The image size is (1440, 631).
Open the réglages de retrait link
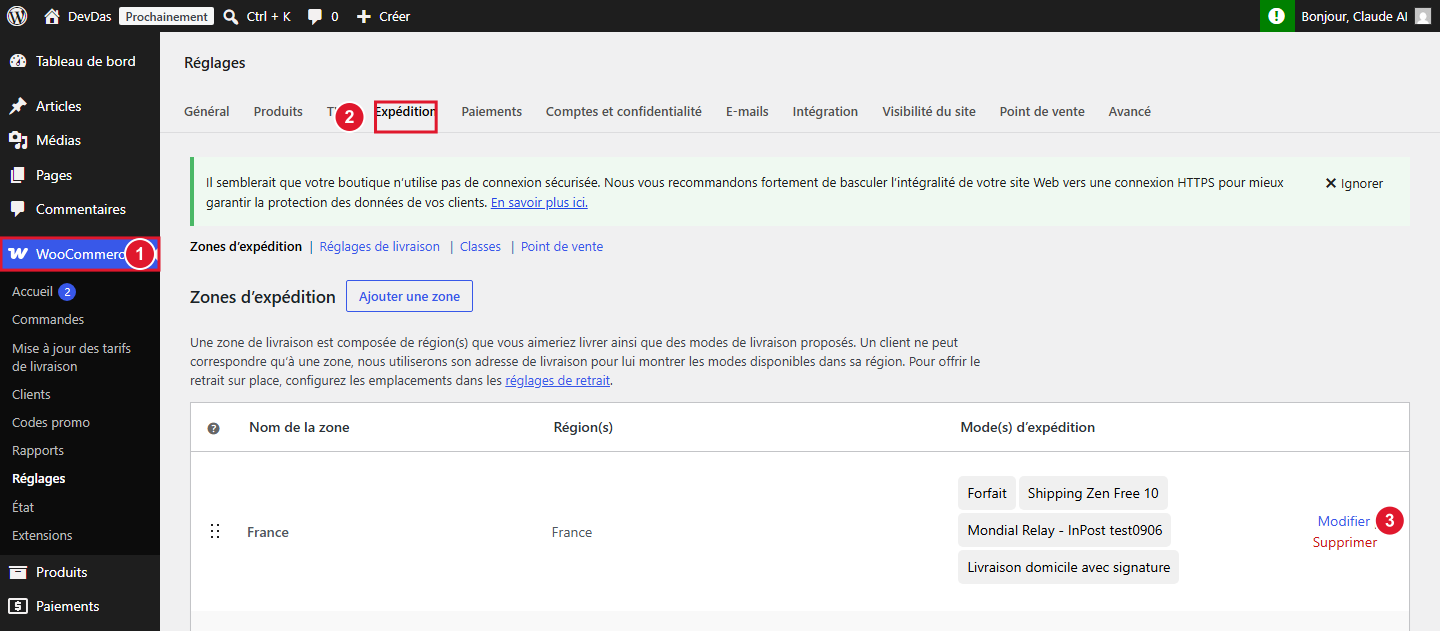tap(558, 380)
